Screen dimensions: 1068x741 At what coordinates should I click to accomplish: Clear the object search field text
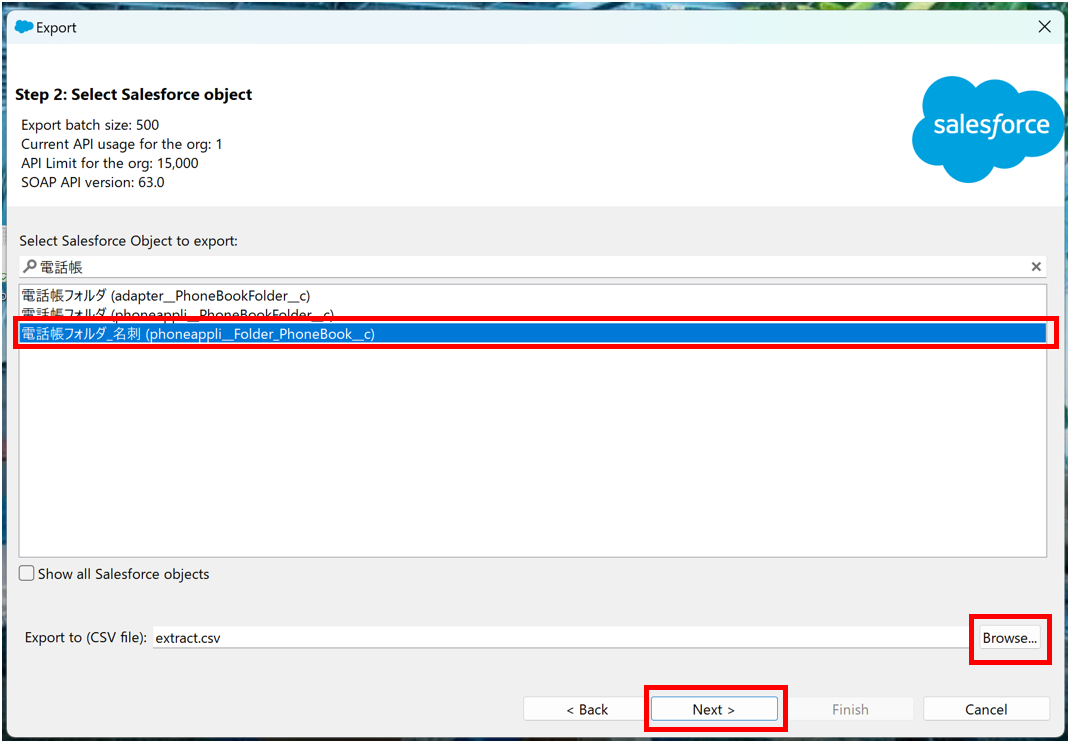(1036, 267)
